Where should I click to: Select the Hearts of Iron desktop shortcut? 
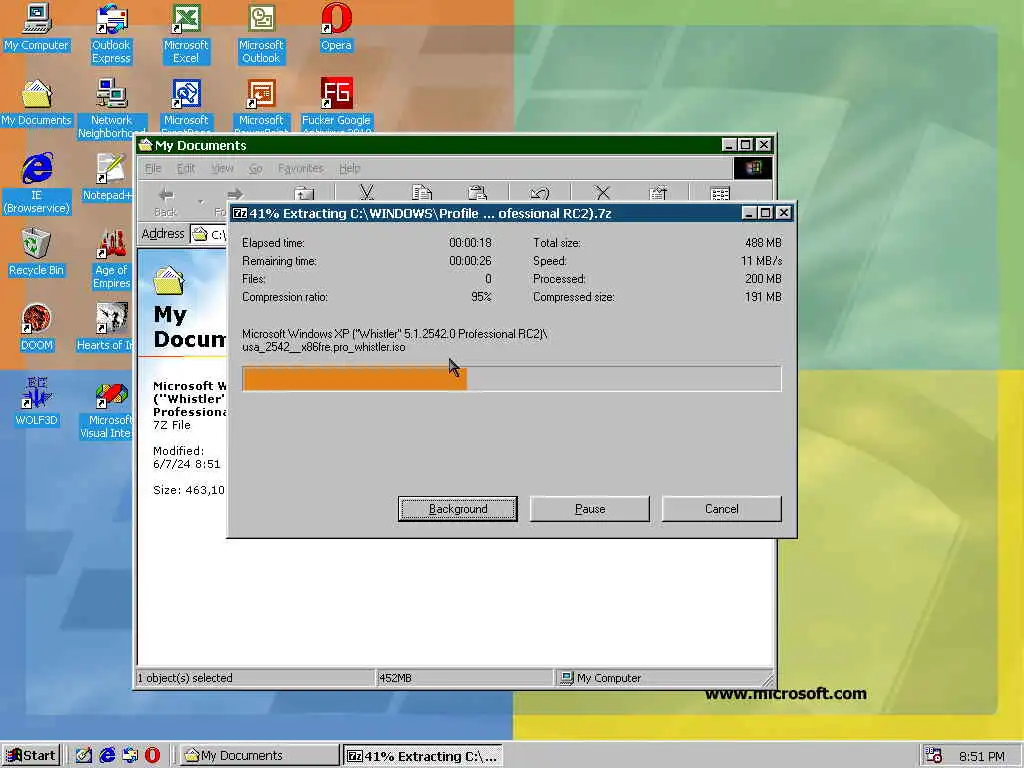click(x=106, y=327)
